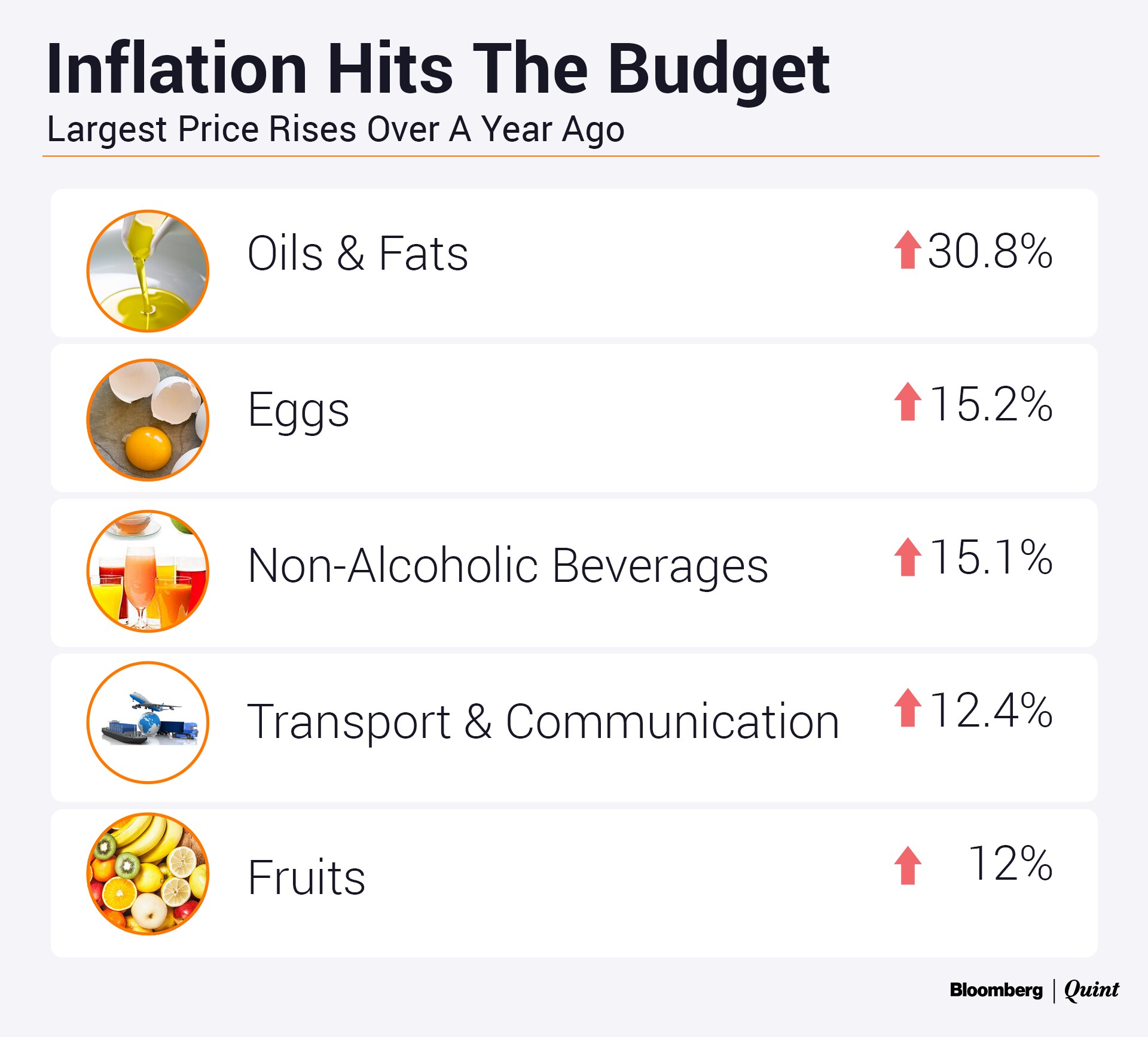Click the Largest Price Rises subtitle
Viewport: 1148px width, 1037px height.
335,129
